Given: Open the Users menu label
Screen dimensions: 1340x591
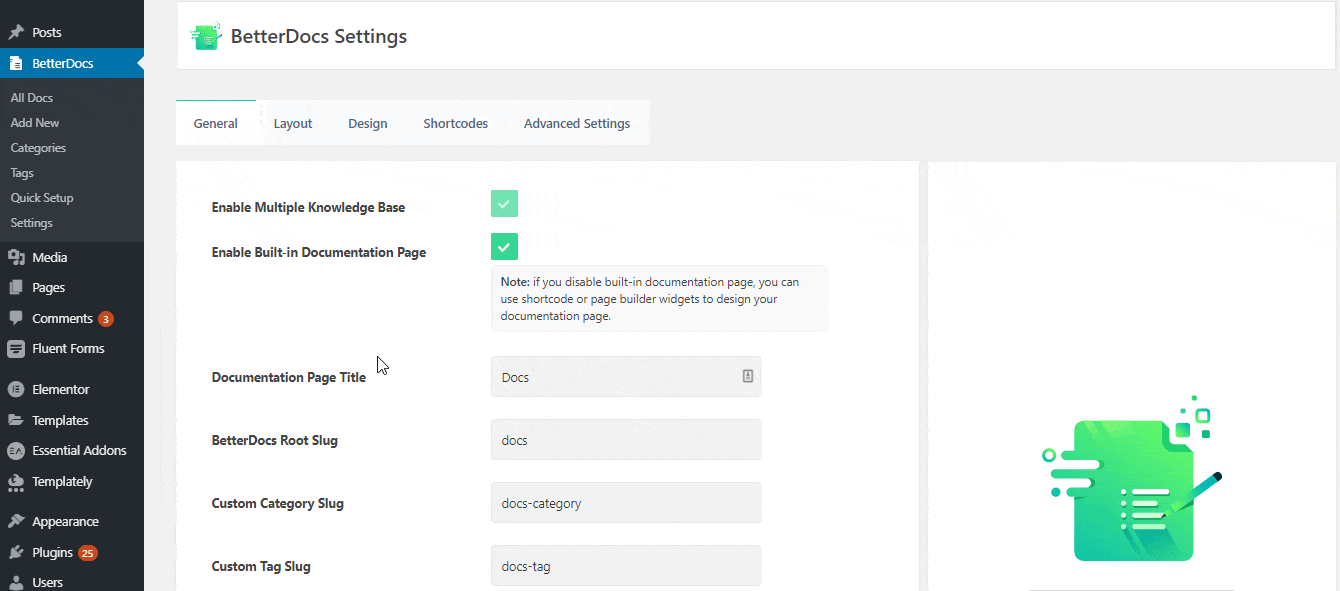Looking at the screenshot, I should tap(47, 582).
